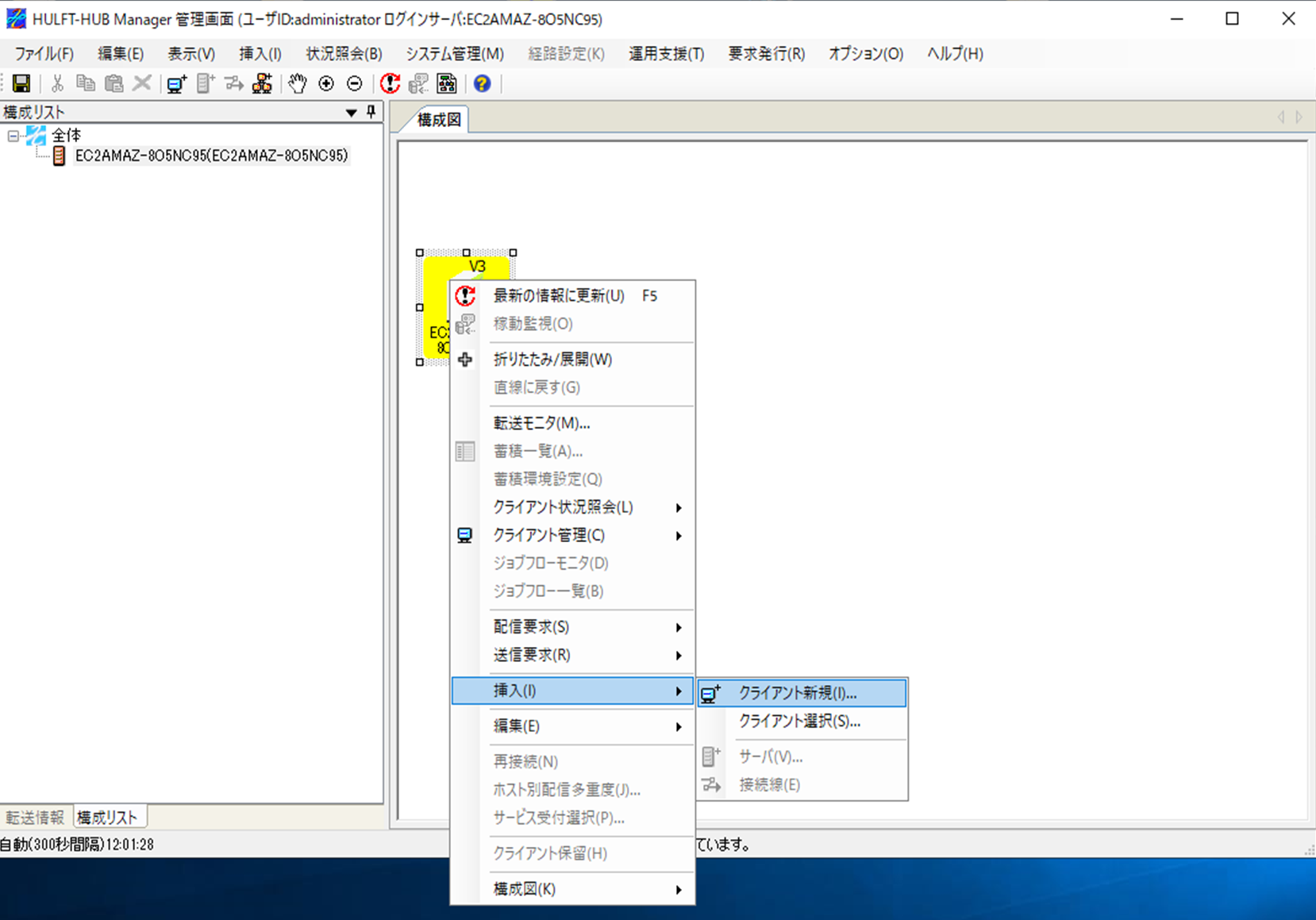Click the client group toolbar icon
This screenshot has width=1316, height=920.
point(262,83)
